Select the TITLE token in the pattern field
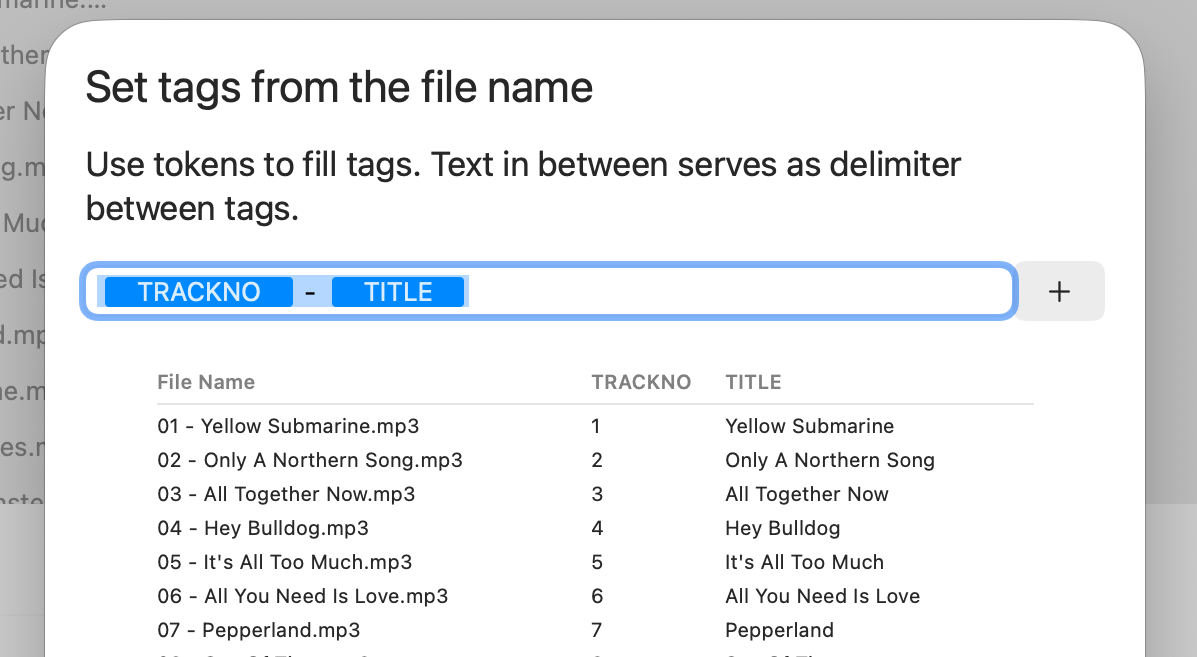Image resolution: width=1197 pixels, height=657 pixels. pos(398,291)
